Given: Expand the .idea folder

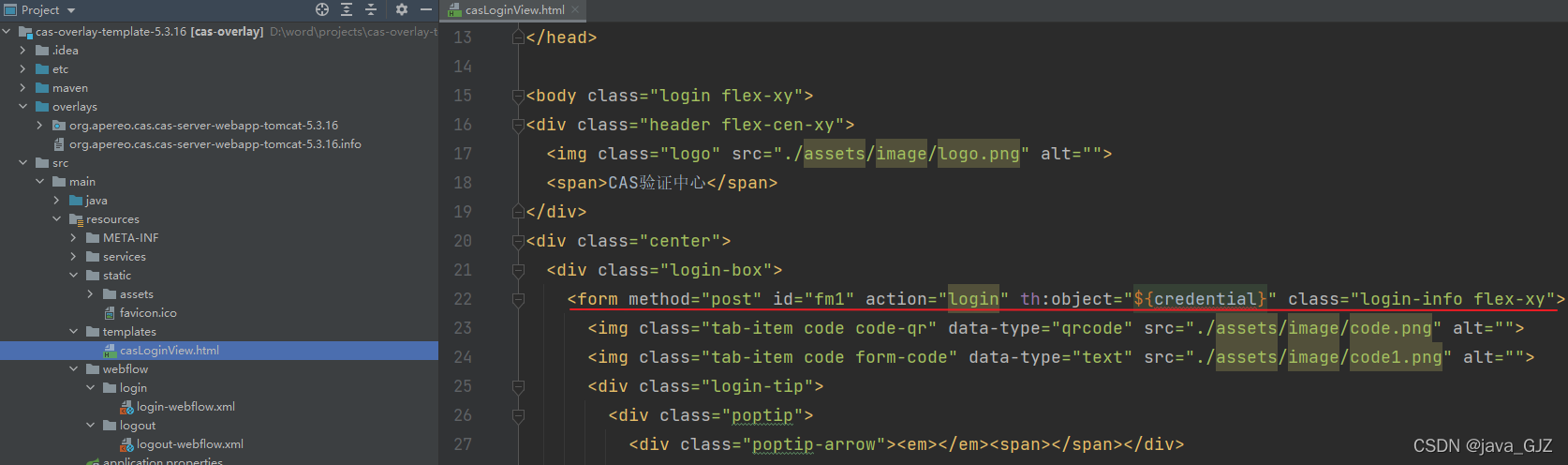Looking at the screenshot, I should tap(23, 51).
